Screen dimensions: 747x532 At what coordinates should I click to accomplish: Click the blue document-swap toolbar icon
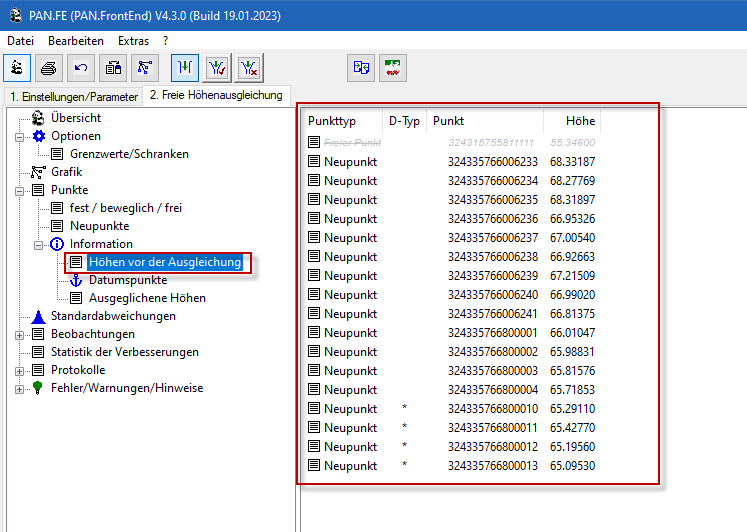361,68
